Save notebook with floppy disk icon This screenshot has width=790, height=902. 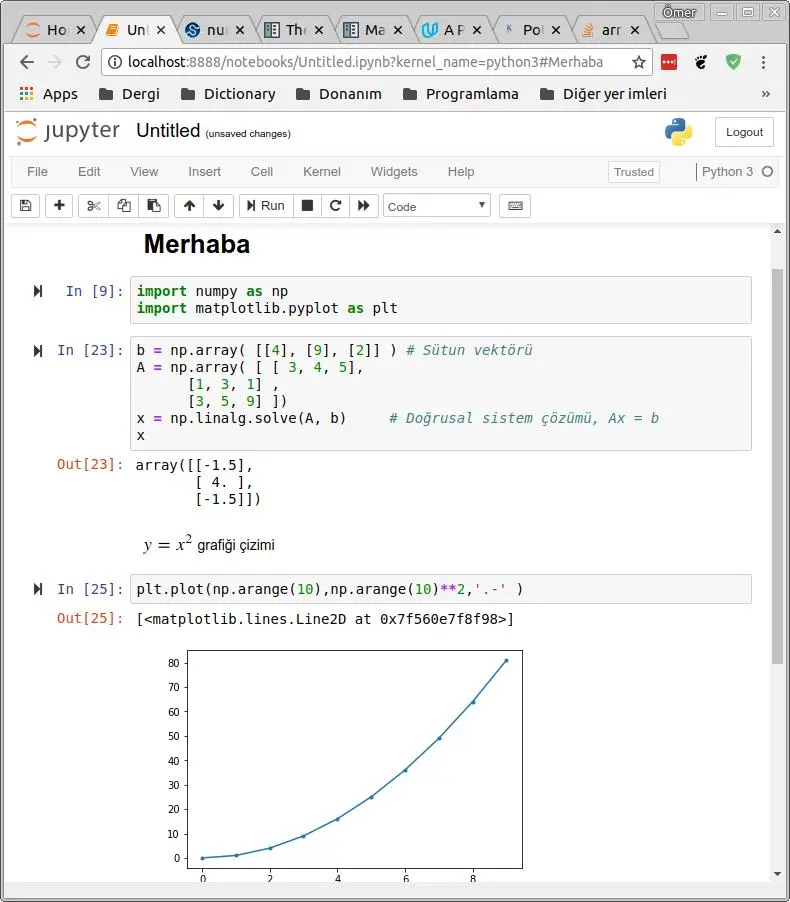25,205
